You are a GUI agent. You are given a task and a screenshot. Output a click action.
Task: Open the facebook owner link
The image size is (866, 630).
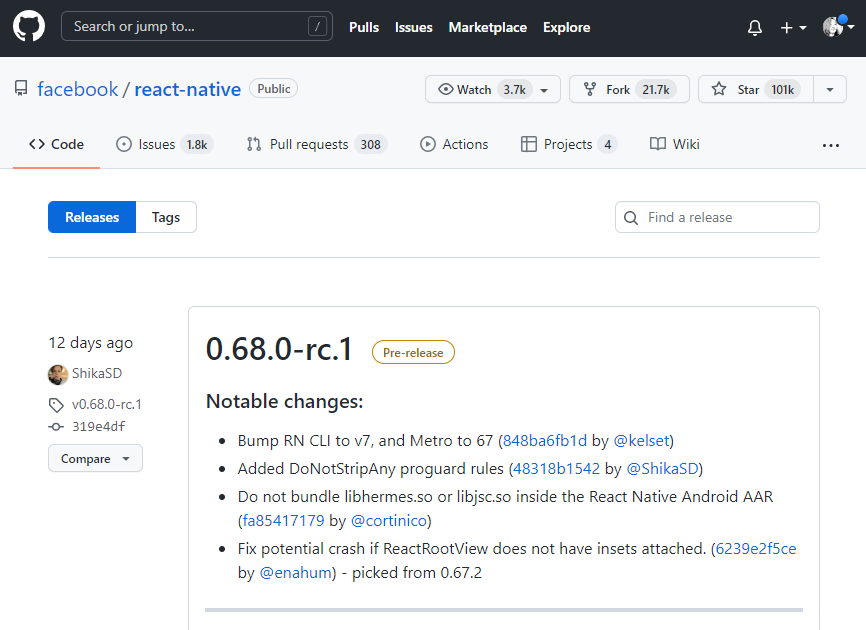pos(78,89)
